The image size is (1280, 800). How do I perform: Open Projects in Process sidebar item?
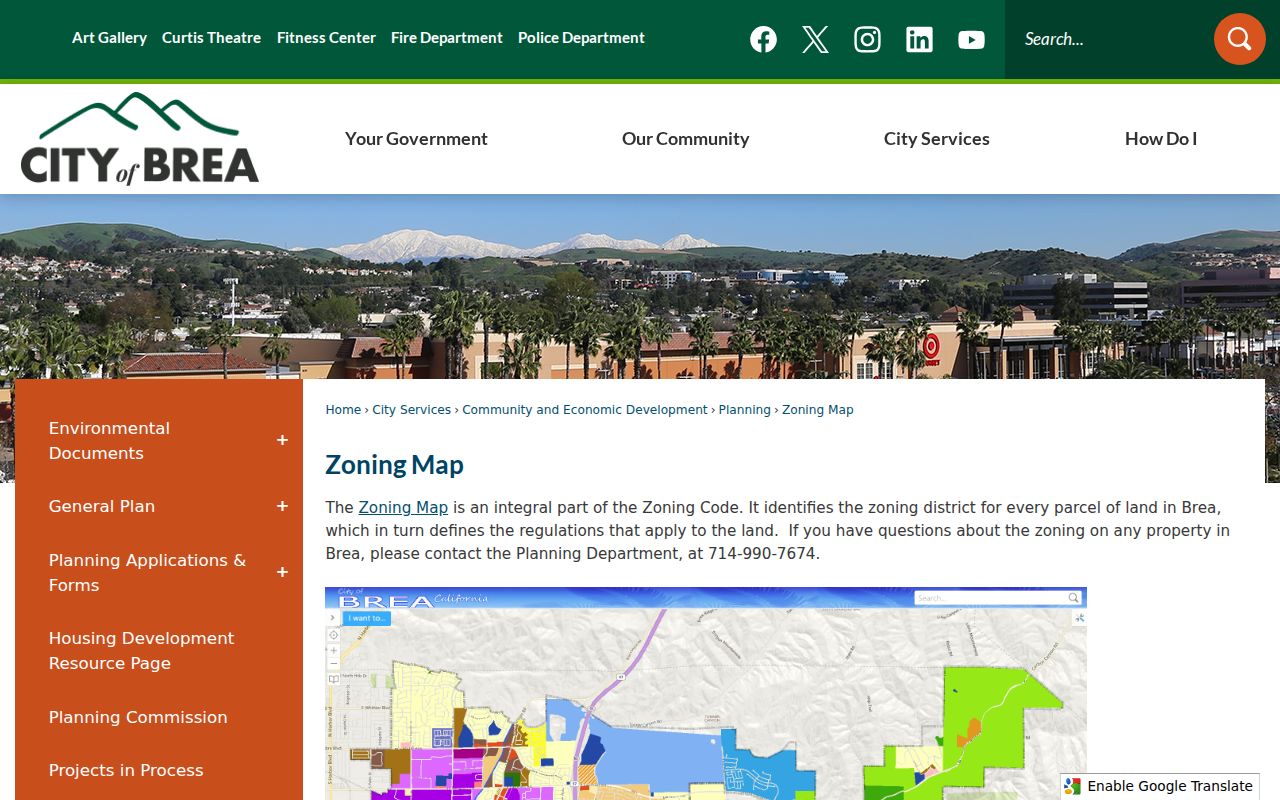[126, 770]
